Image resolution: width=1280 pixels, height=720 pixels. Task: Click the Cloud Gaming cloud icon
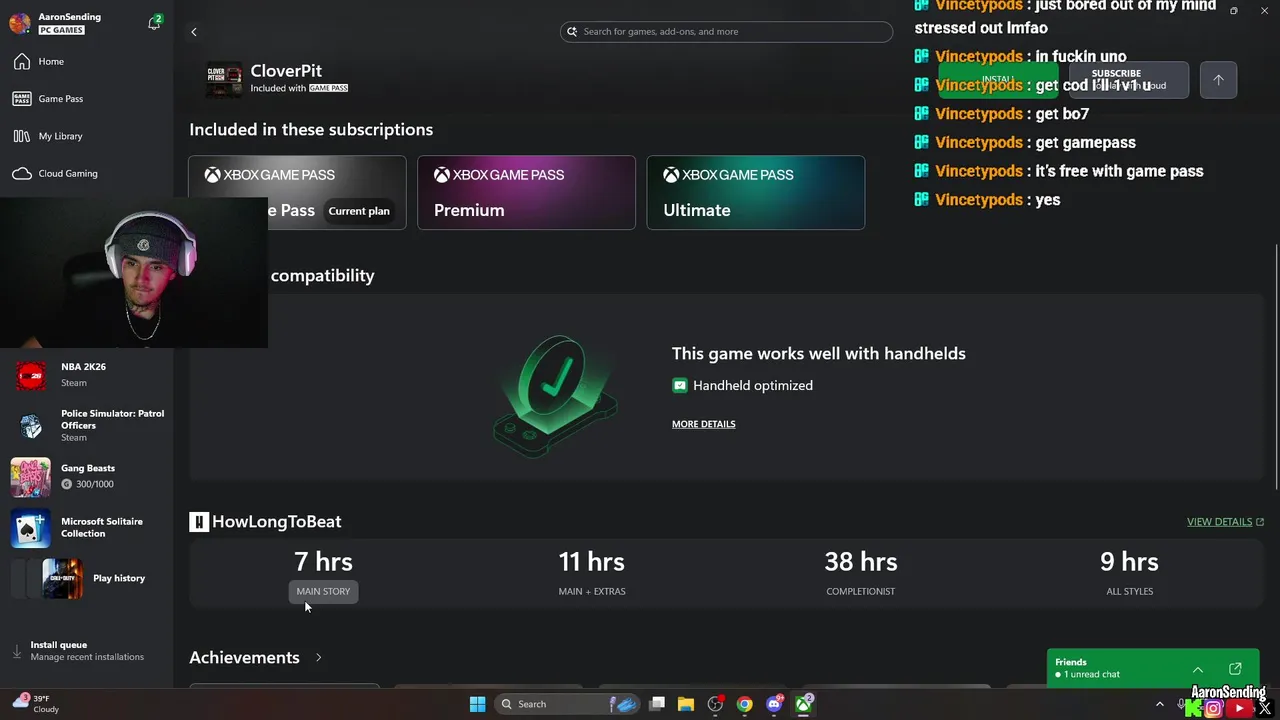pos(21,173)
